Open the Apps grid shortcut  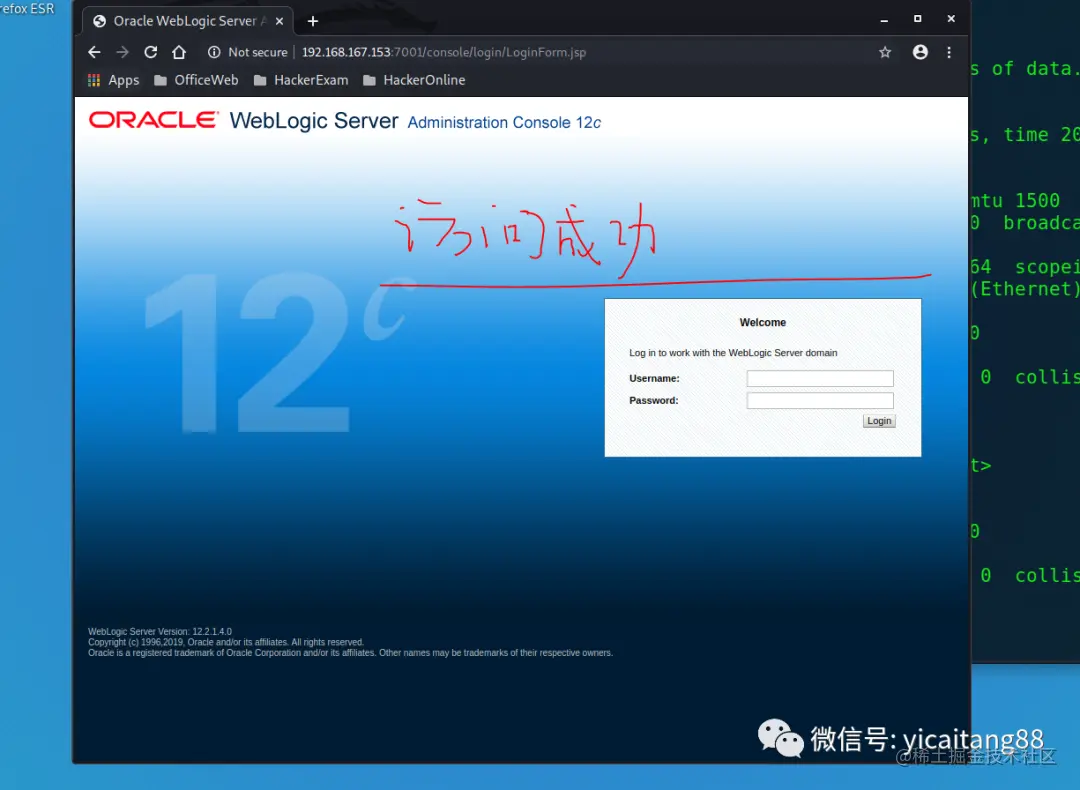(x=114, y=81)
